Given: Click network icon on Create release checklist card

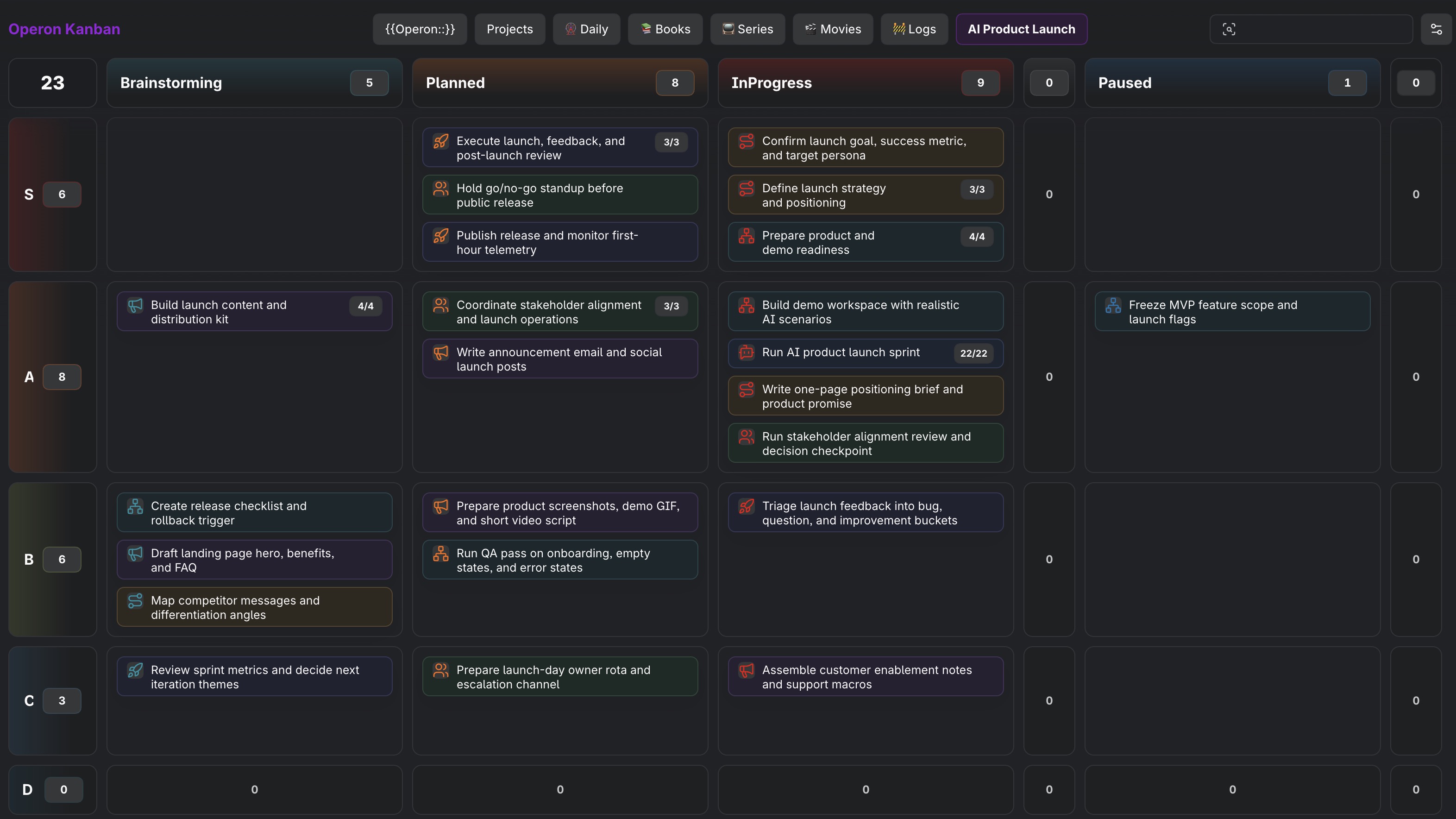Looking at the screenshot, I should (135, 506).
